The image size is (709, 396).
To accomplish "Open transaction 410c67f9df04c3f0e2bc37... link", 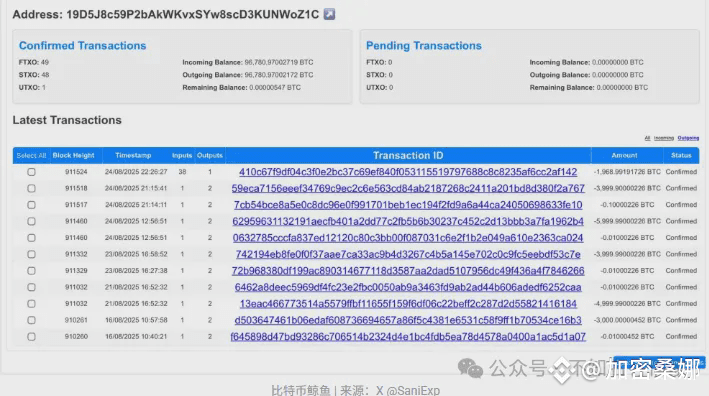I will (408, 172).
